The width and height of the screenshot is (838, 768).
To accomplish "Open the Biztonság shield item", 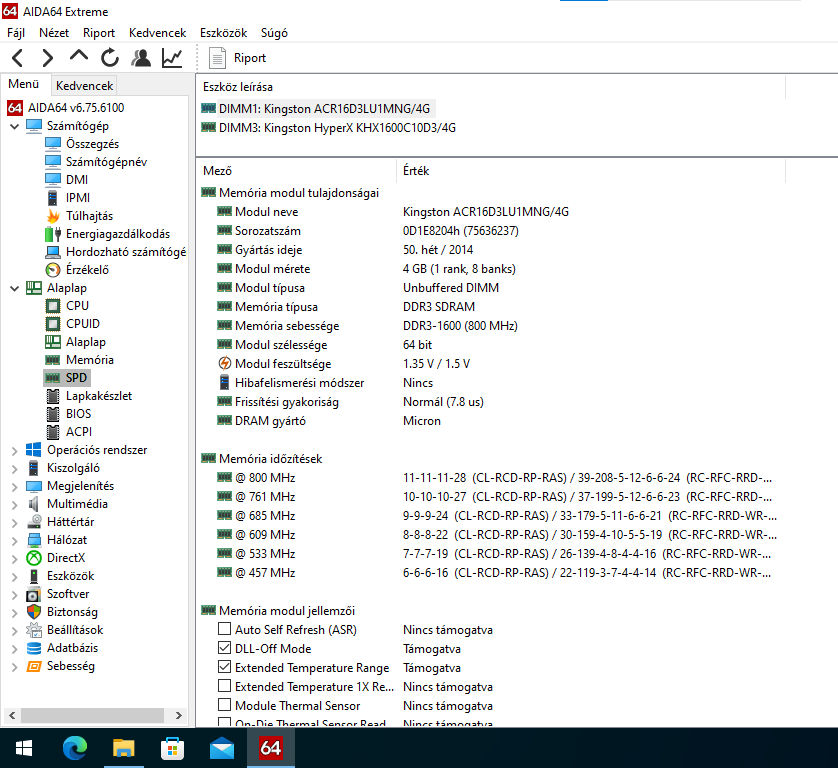I will click(72, 612).
